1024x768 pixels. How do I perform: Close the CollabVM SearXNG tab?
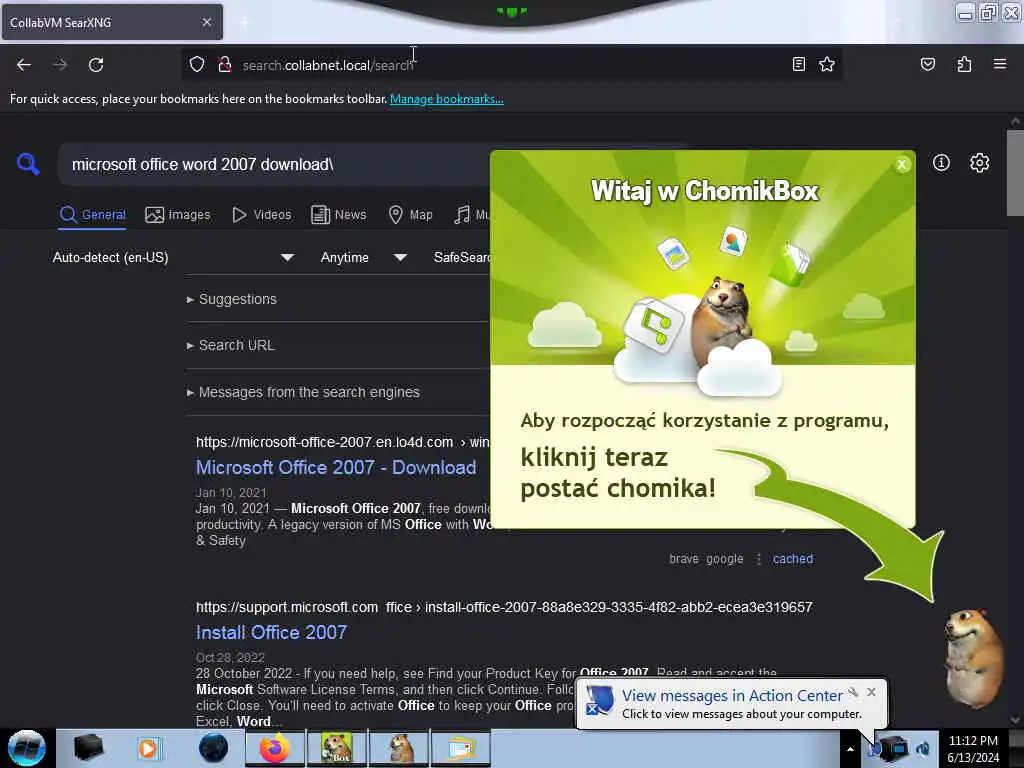[x=206, y=22]
